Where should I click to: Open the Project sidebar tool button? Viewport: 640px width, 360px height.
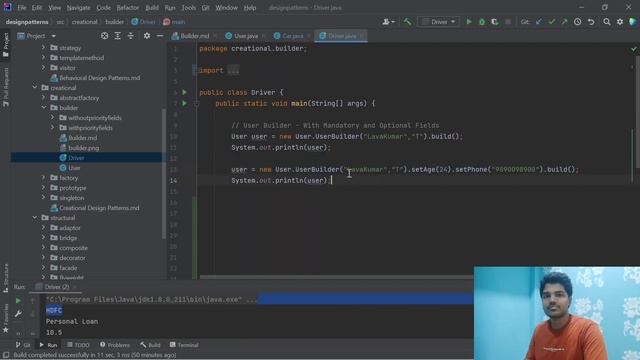point(6,44)
